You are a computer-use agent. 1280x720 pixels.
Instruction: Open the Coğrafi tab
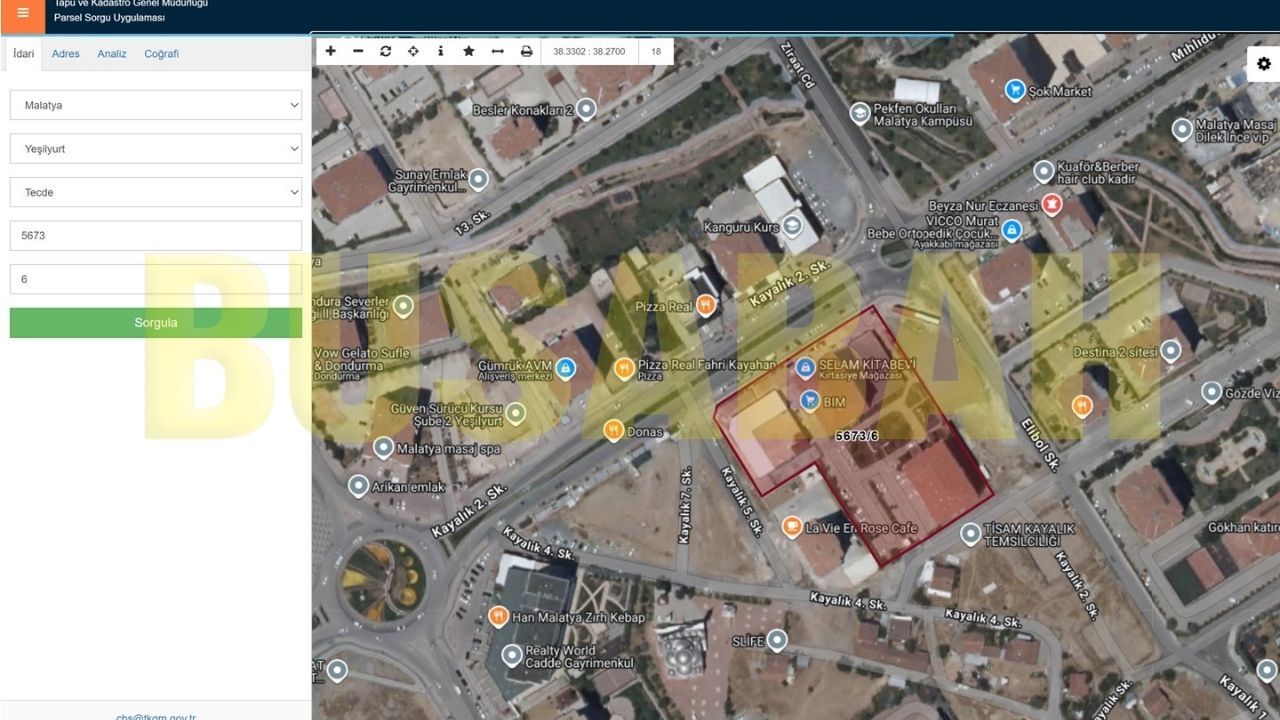click(x=161, y=54)
